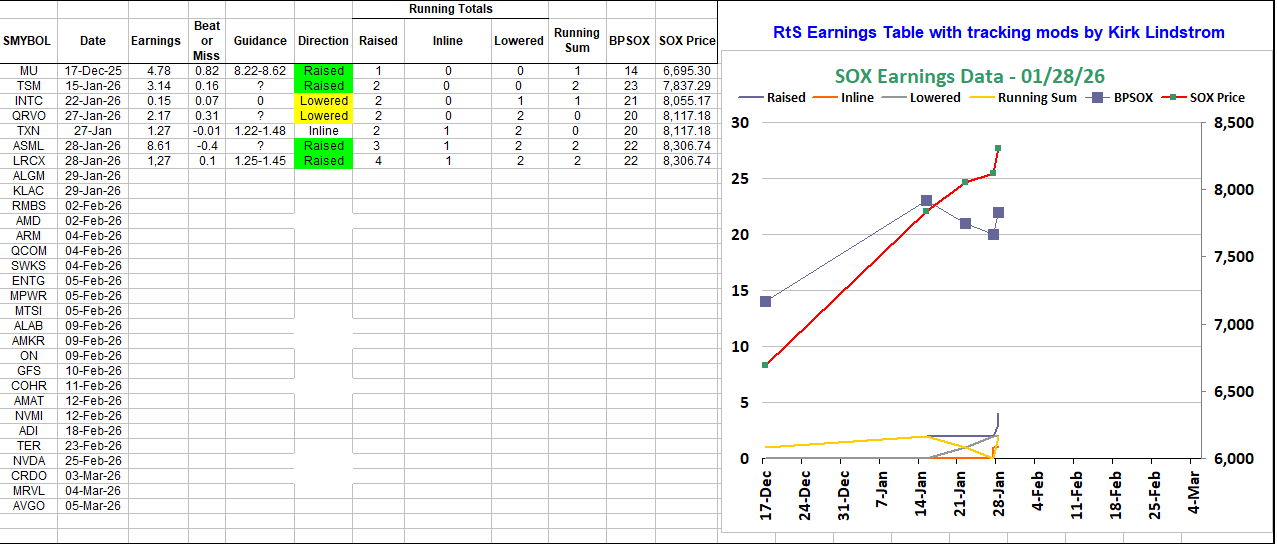Click the AVGO symbol cell
The height and width of the screenshot is (544, 1277).
tap(28, 506)
